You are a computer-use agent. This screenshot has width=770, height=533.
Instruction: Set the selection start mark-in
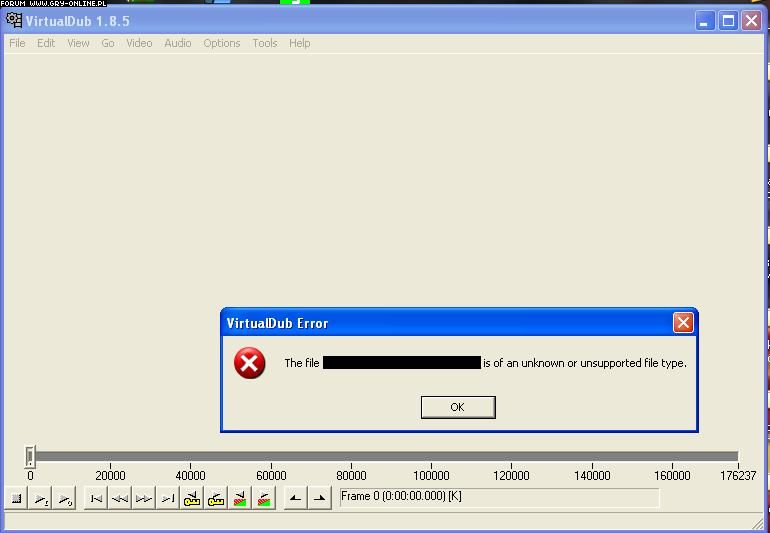coord(295,498)
